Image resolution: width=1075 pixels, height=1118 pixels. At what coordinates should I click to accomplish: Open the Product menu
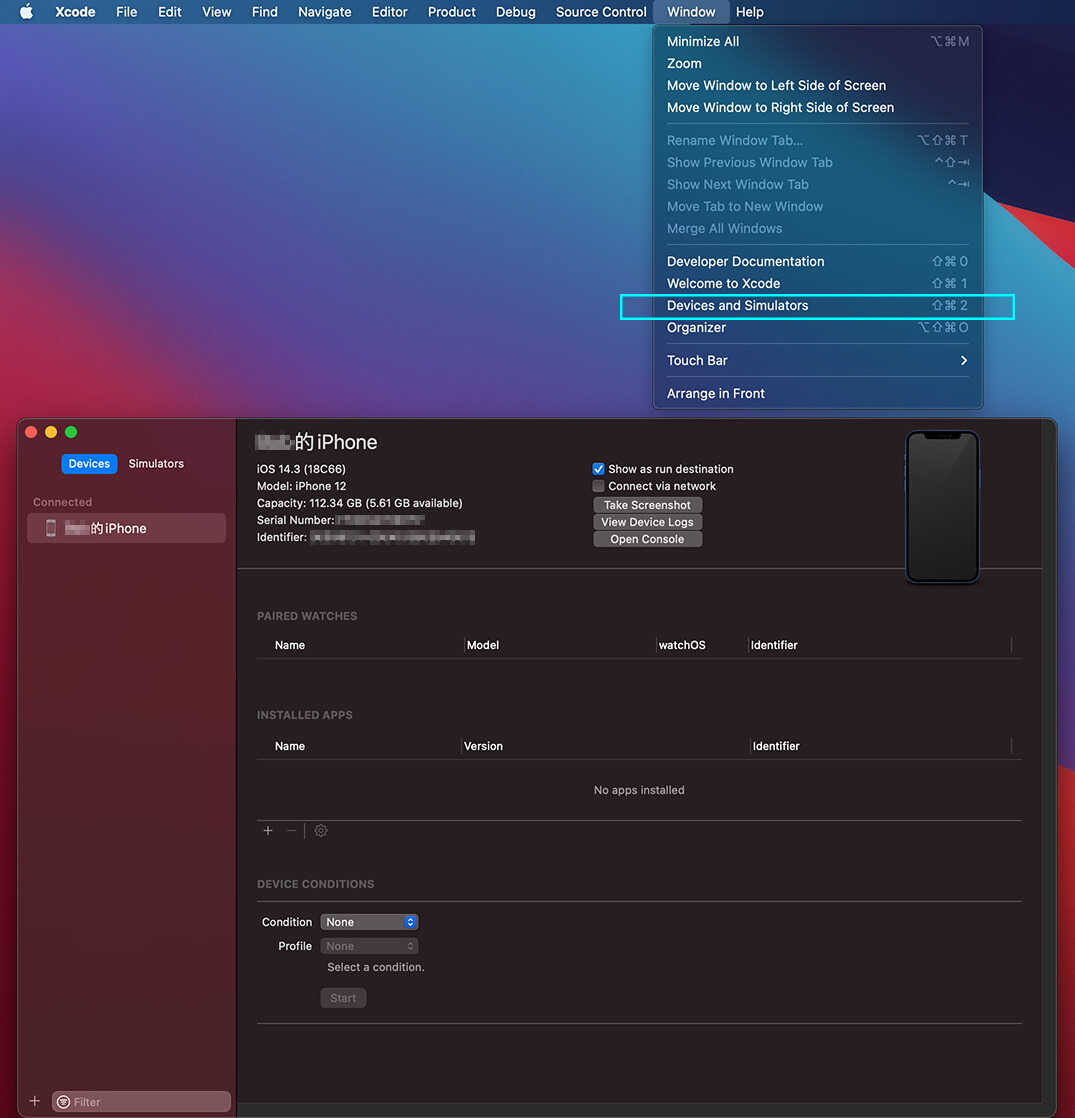tap(451, 12)
